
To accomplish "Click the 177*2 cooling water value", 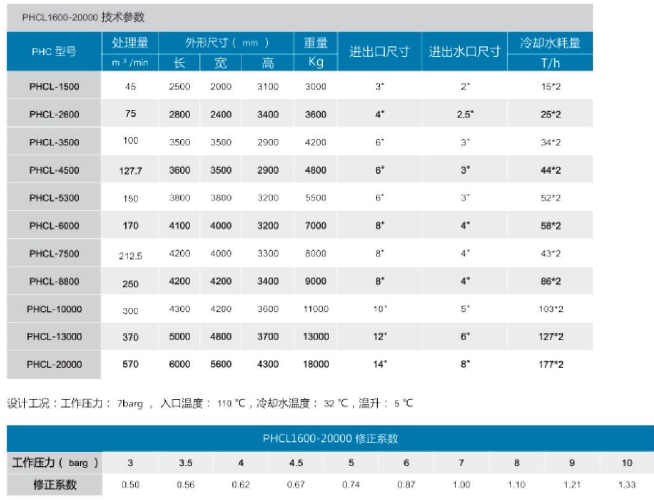I will [x=551, y=365].
